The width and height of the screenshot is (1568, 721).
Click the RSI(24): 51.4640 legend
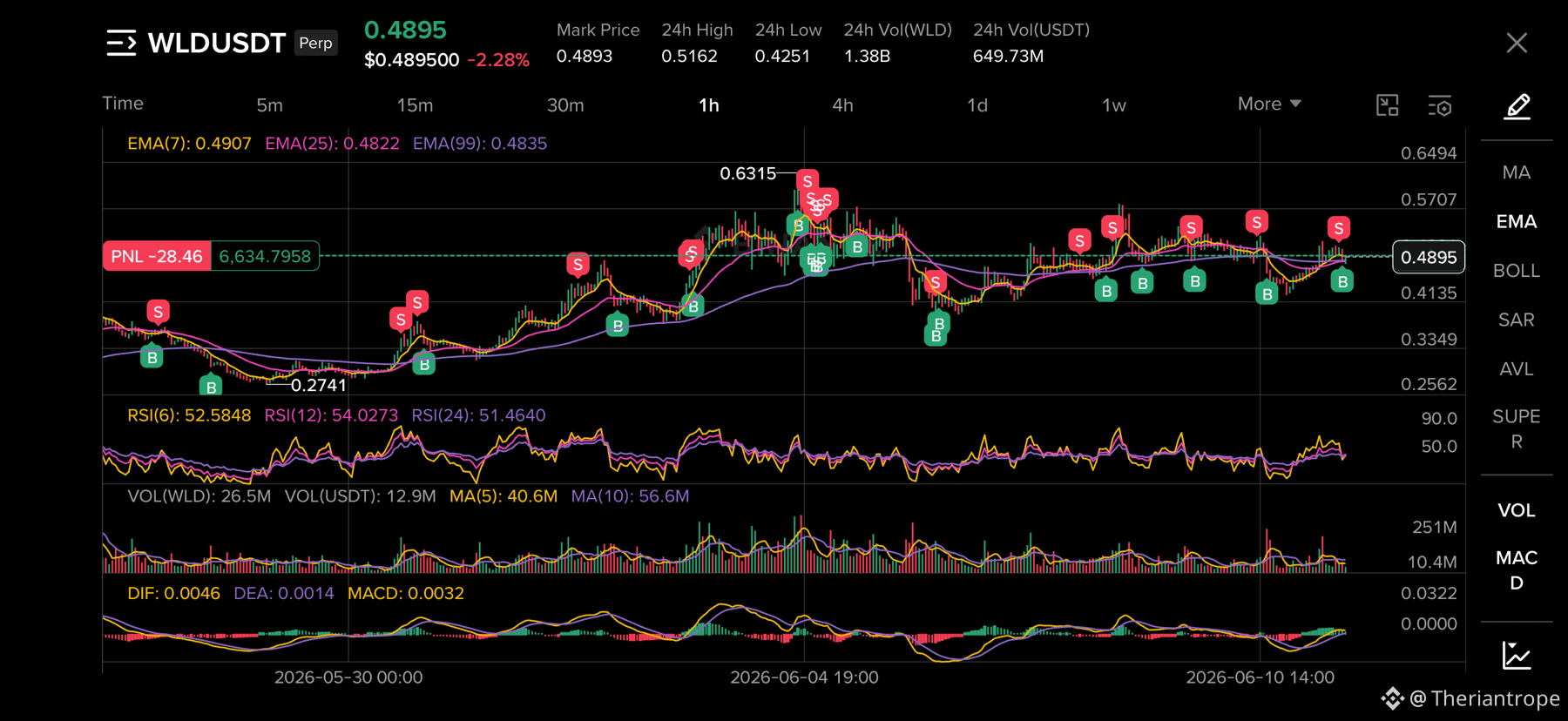(478, 415)
